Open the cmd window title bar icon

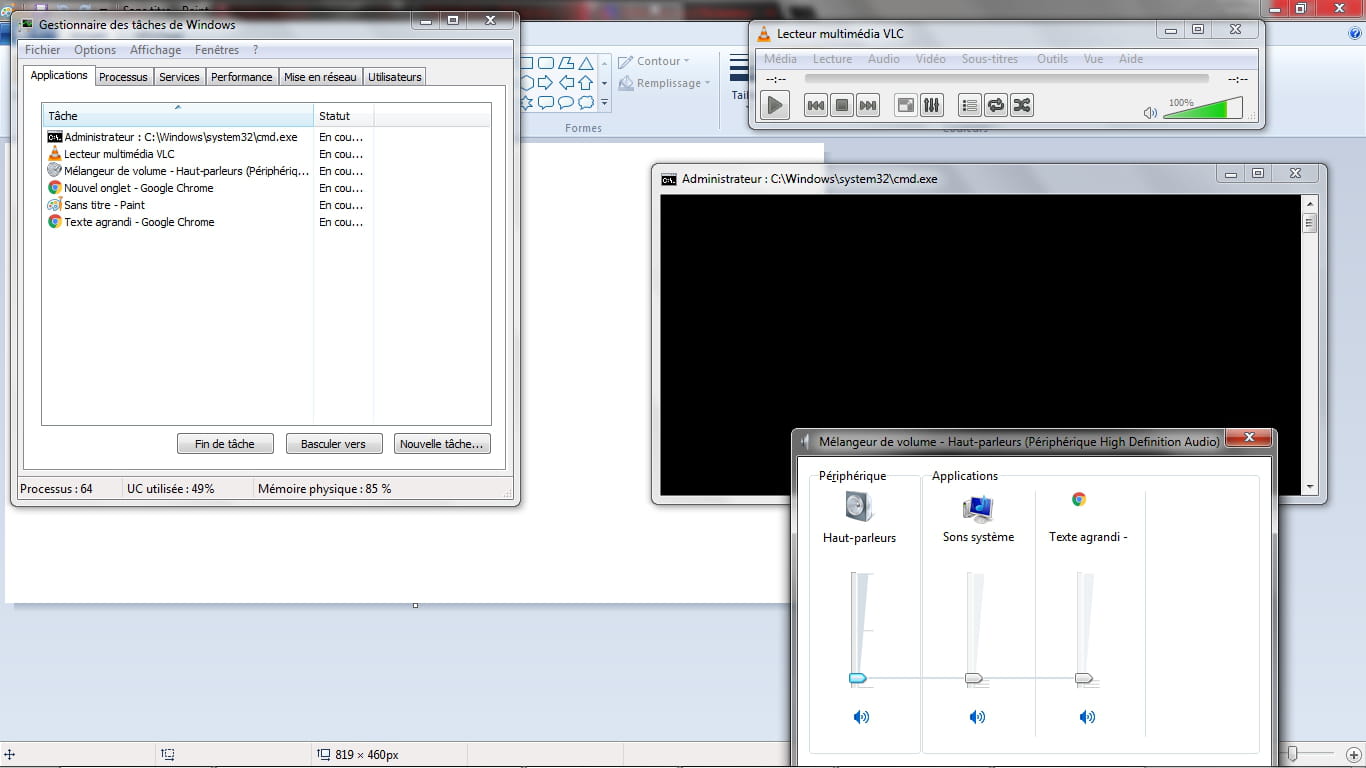pyautogui.click(x=668, y=179)
